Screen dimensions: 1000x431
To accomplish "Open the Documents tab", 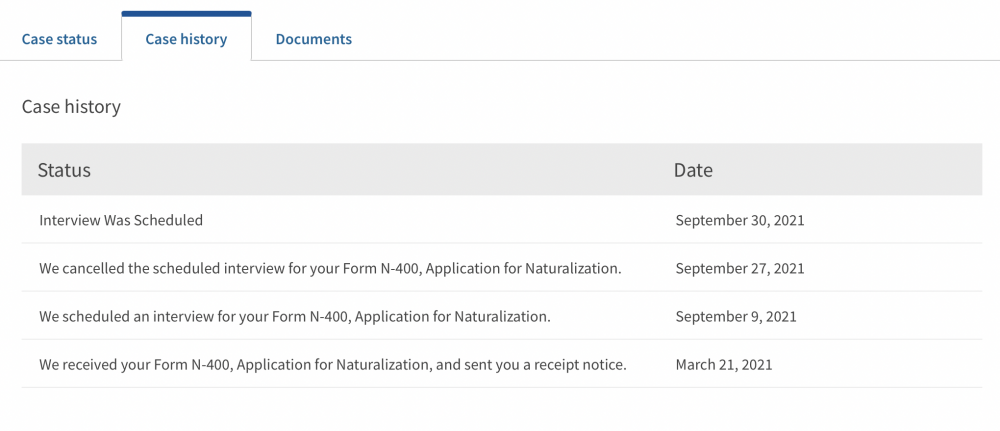I will point(313,39).
